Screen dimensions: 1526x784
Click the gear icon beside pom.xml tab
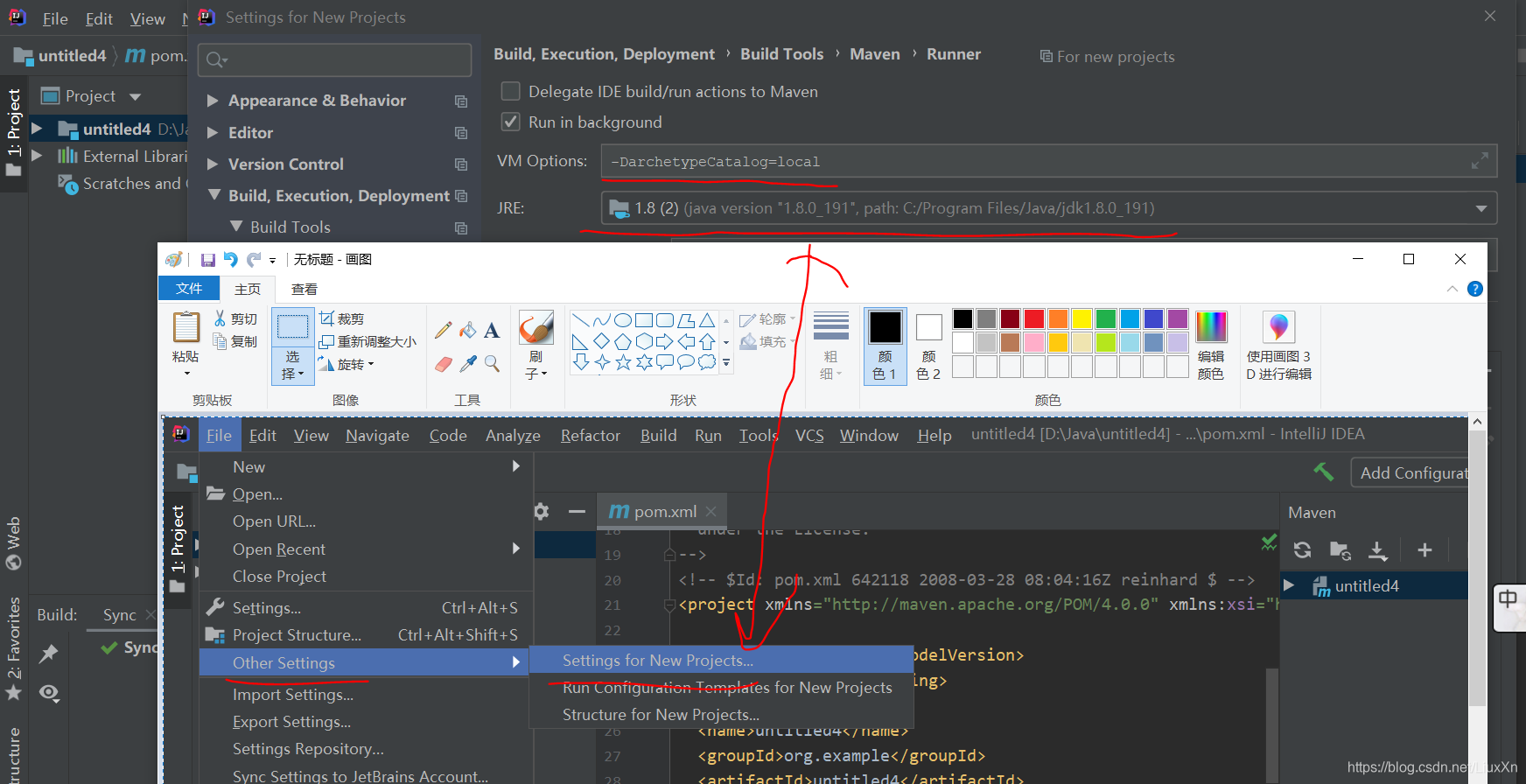point(542,511)
